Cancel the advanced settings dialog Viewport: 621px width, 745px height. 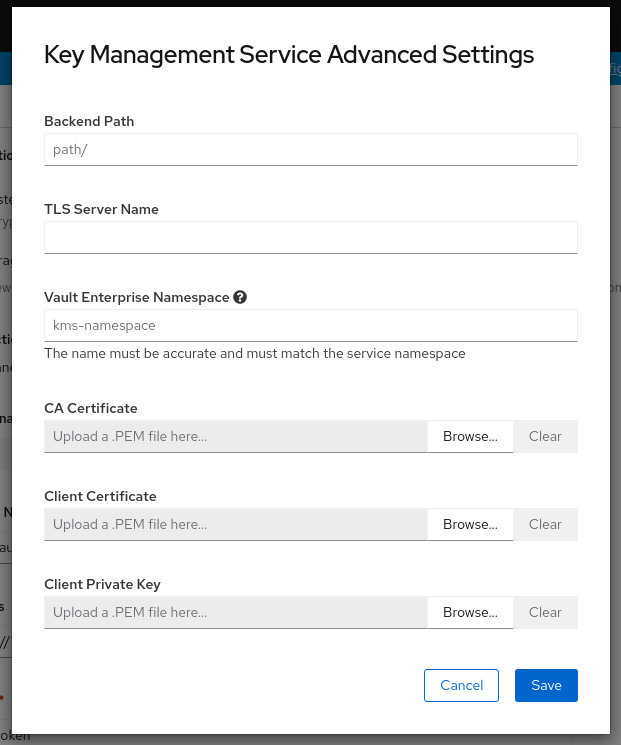click(462, 685)
